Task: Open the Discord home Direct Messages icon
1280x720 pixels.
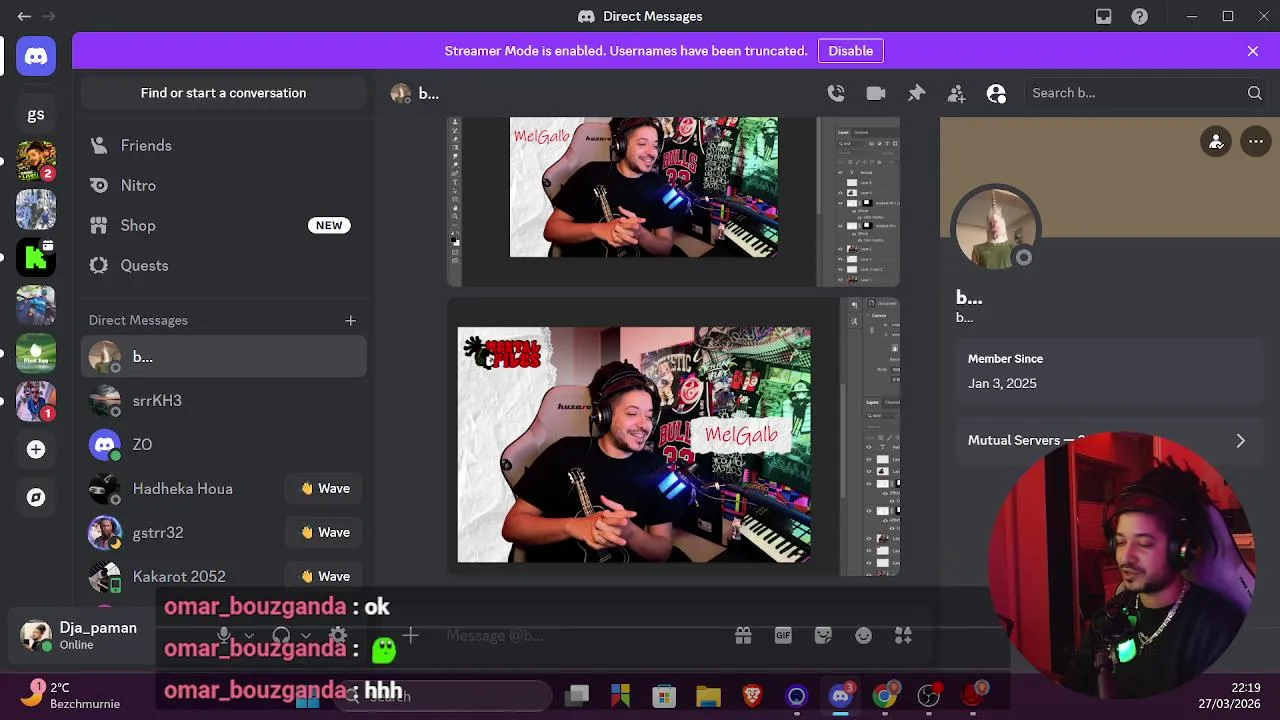Action: pos(36,57)
